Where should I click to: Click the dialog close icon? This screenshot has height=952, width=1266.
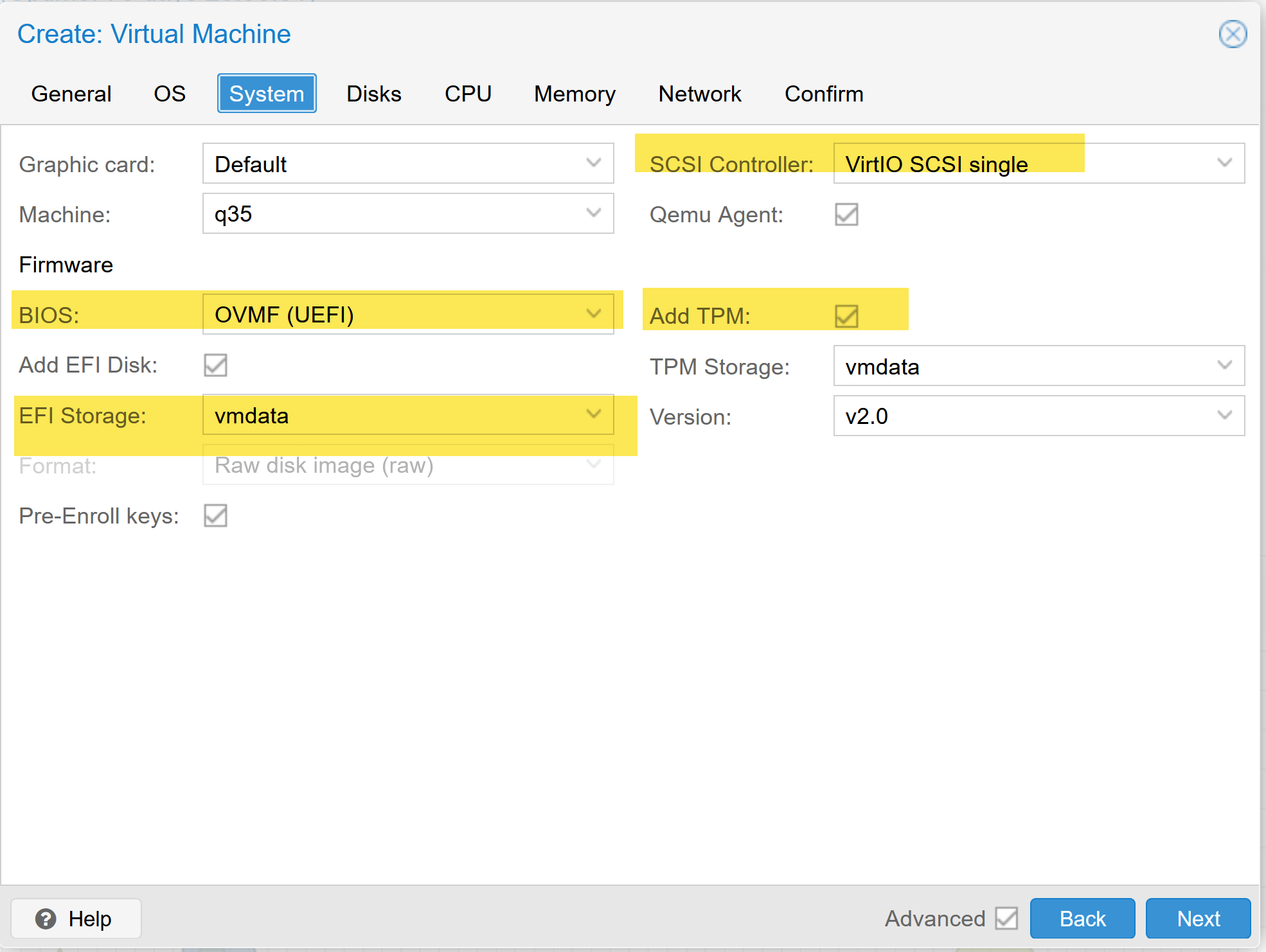point(1232,35)
